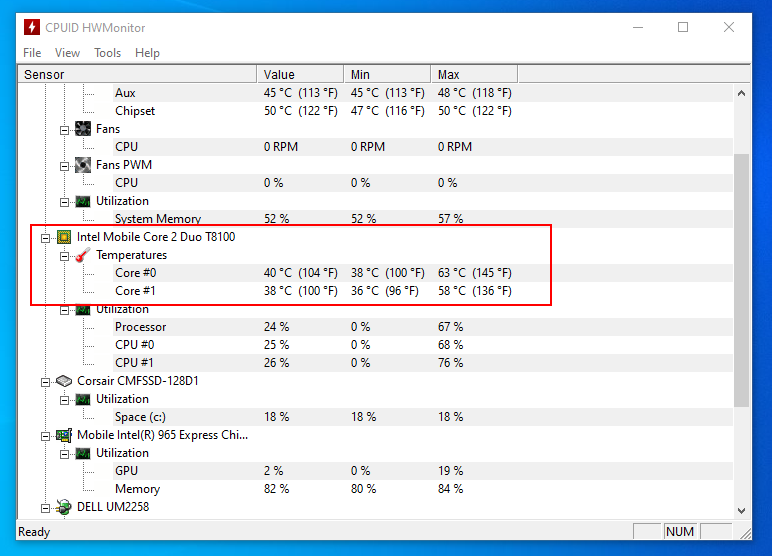Open the Tools menu
The image size is (772, 556).
tap(107, 53)
